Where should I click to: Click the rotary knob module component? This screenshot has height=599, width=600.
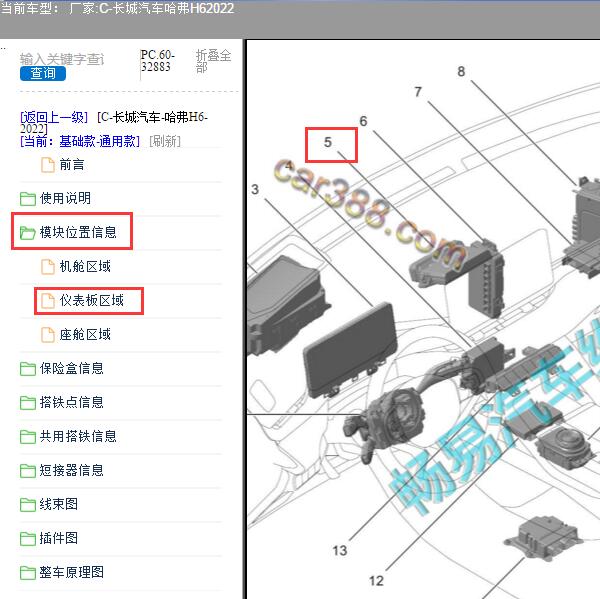coord(566,450)
